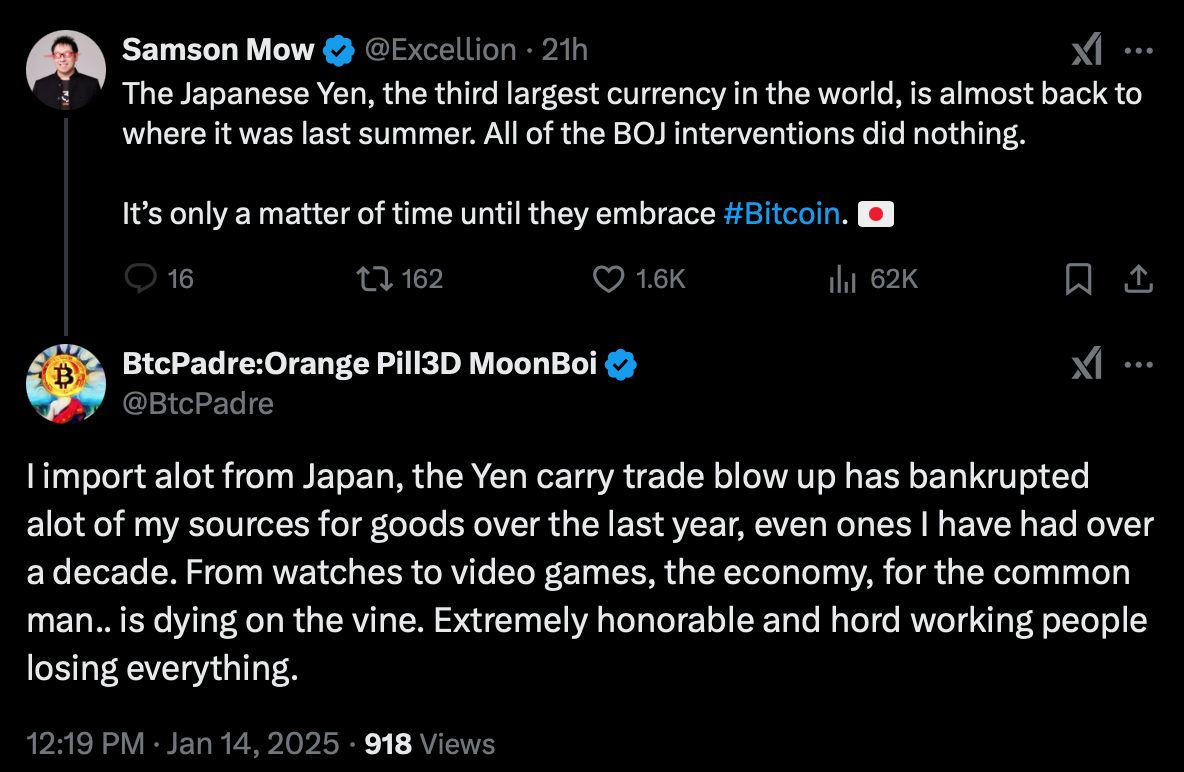Open the view analytics icon showing 62K
This screenshot has width=1184, height=772.
843,279
